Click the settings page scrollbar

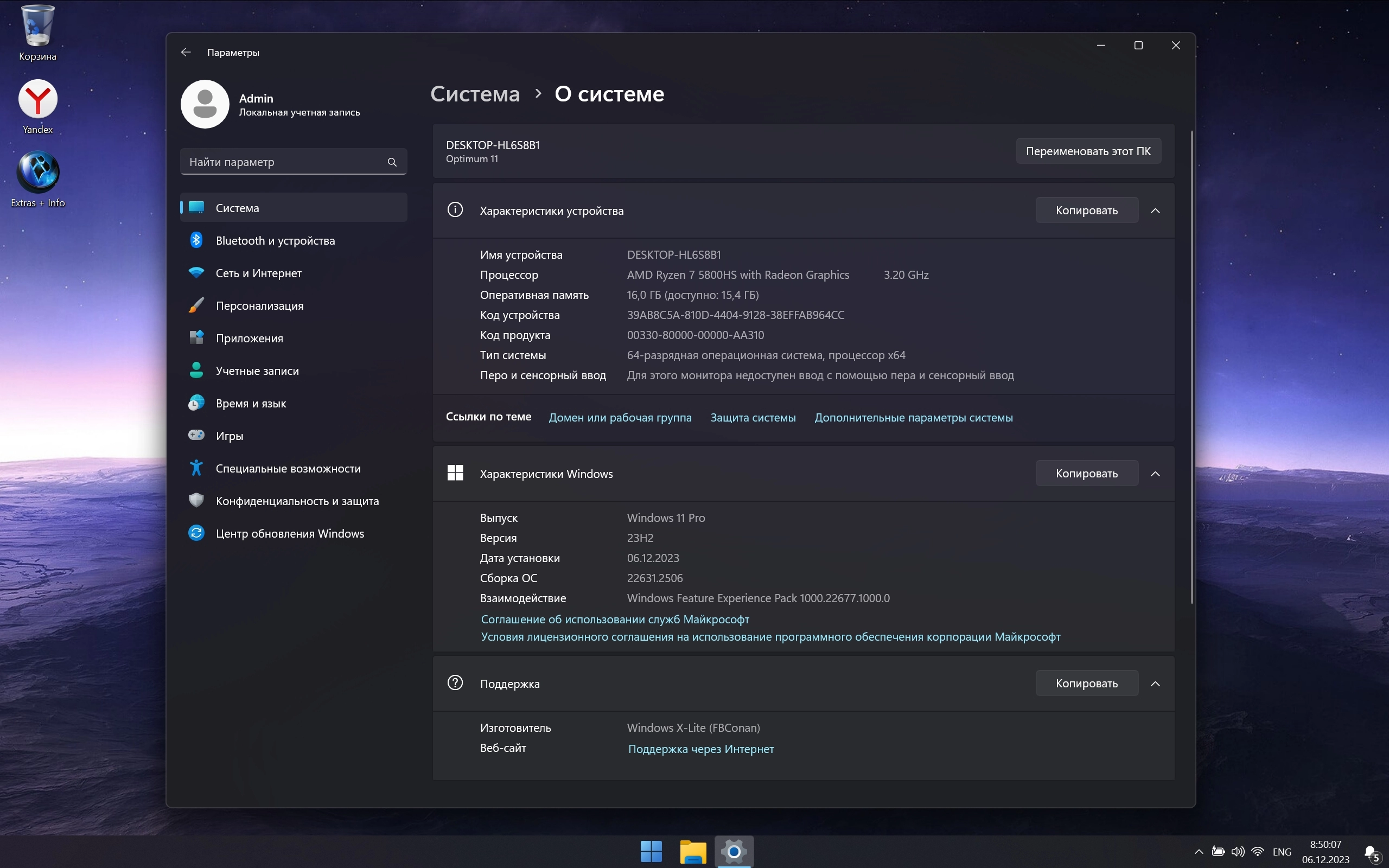(x=1192, y=367)
